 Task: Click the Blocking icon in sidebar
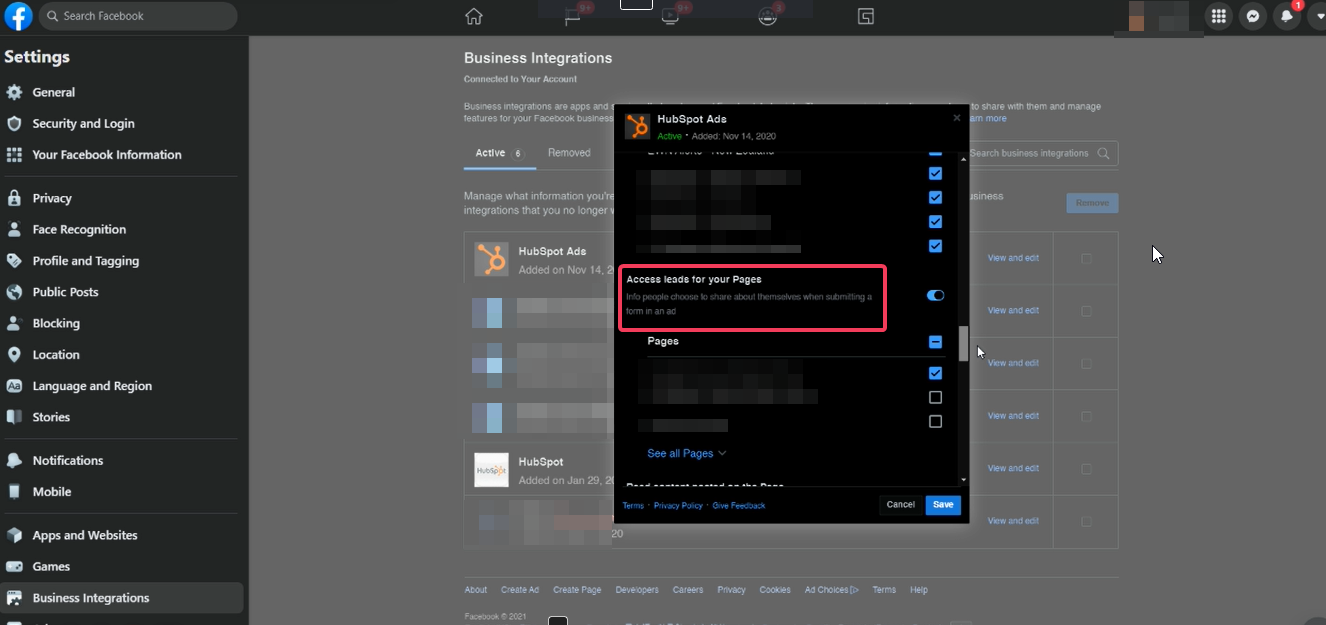click(14, 323)
